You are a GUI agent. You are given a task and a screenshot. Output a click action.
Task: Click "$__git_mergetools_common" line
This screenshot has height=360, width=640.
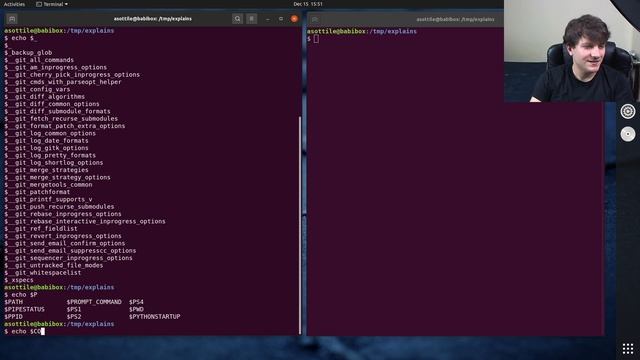pos(48,185)
